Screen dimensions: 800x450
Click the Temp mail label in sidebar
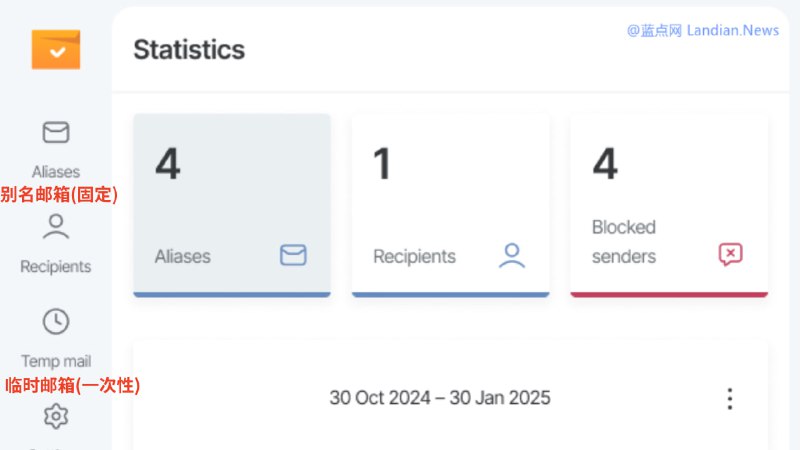[x=56, y=361]
